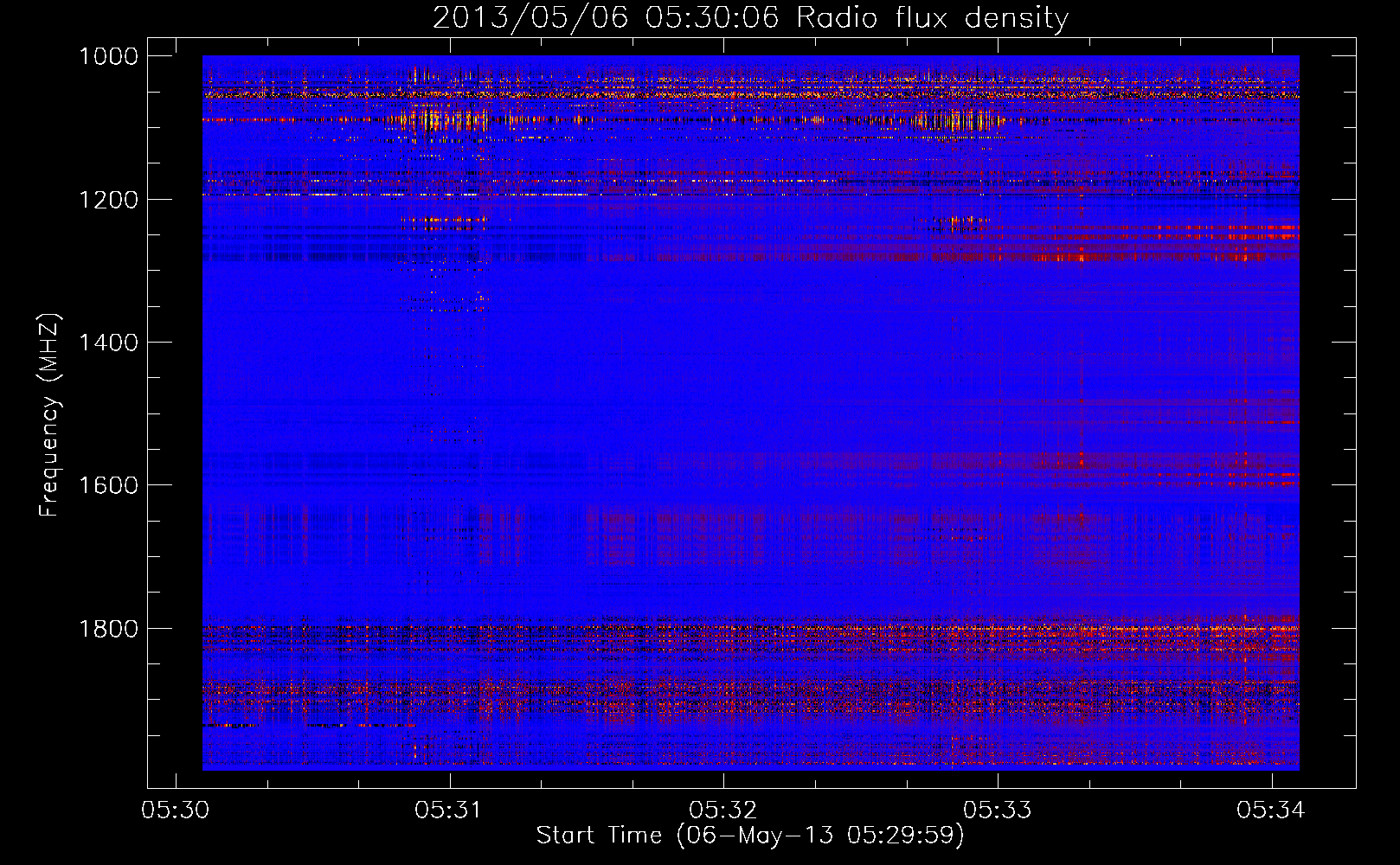This screenshot has height=865, width=1400.
Task: Select the 1400 frequency tick label
Action: click(108, 343)
